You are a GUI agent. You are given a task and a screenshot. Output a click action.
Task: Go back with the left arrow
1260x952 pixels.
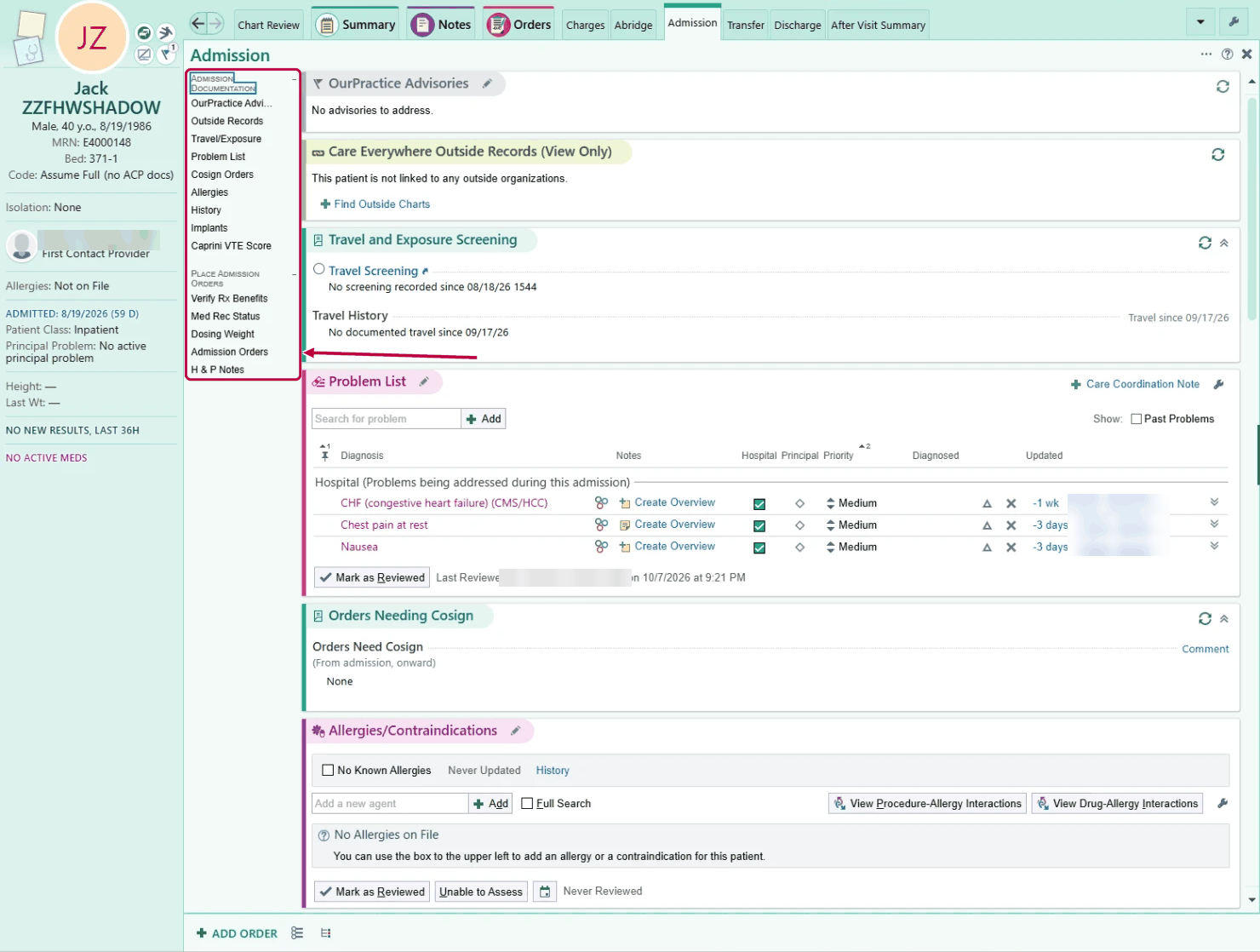pyautogui.click(x=198, y=24)
